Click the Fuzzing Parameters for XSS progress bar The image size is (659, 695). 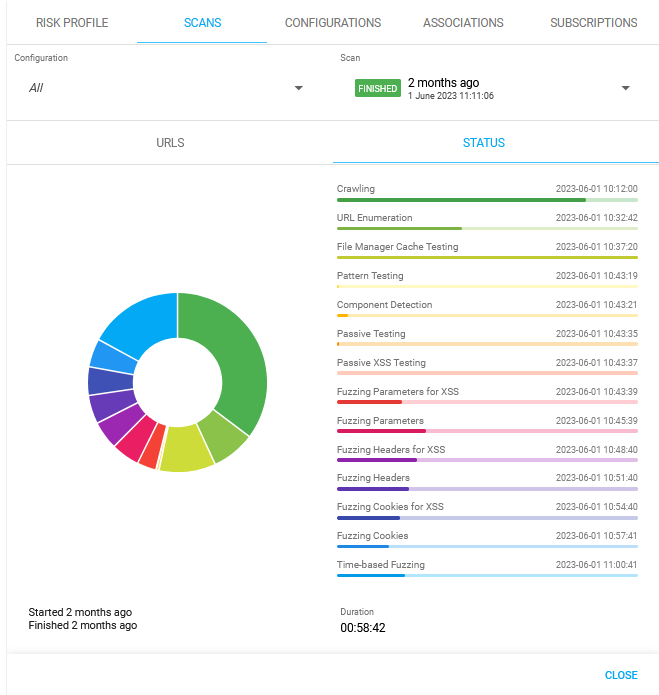[x=487, y=402]
